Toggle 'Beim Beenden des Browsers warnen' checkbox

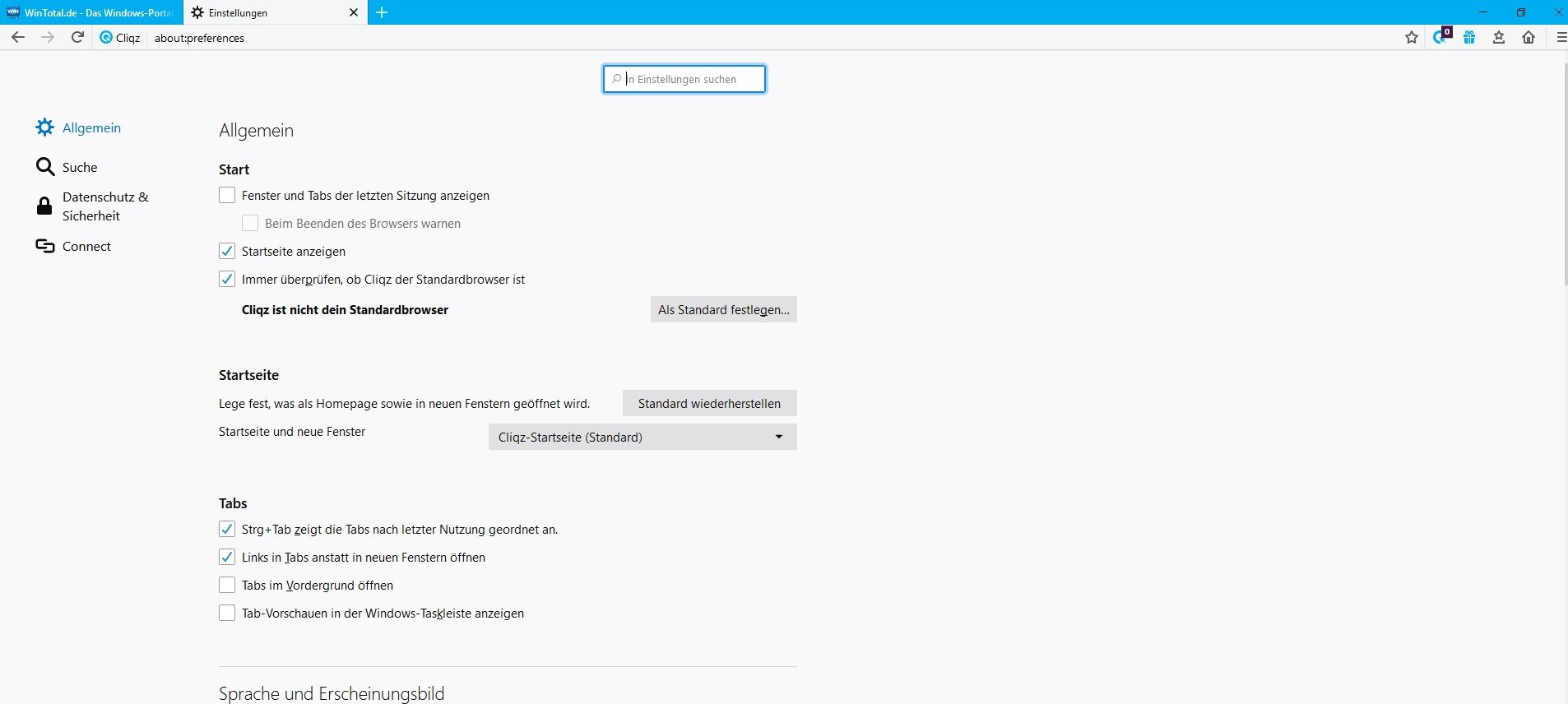(250, 223)
